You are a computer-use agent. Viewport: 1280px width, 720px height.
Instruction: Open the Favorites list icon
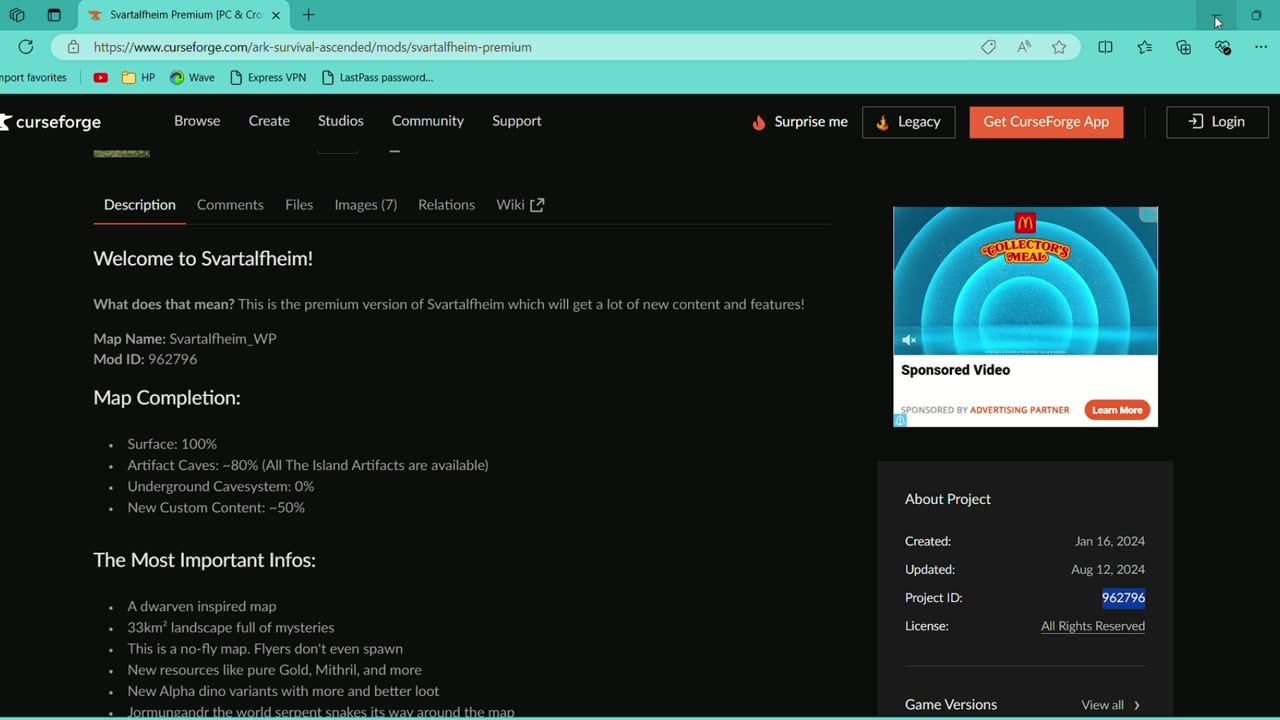[x=1145, y=47]
